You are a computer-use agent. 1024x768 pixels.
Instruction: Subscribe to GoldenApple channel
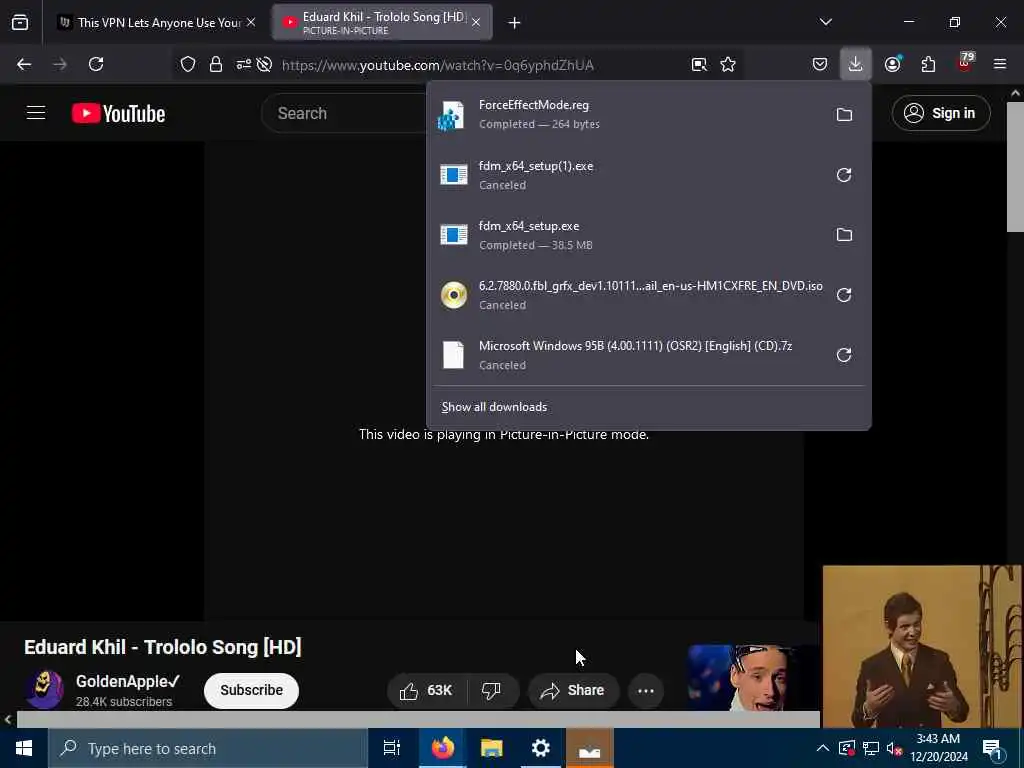pos(251,690)
